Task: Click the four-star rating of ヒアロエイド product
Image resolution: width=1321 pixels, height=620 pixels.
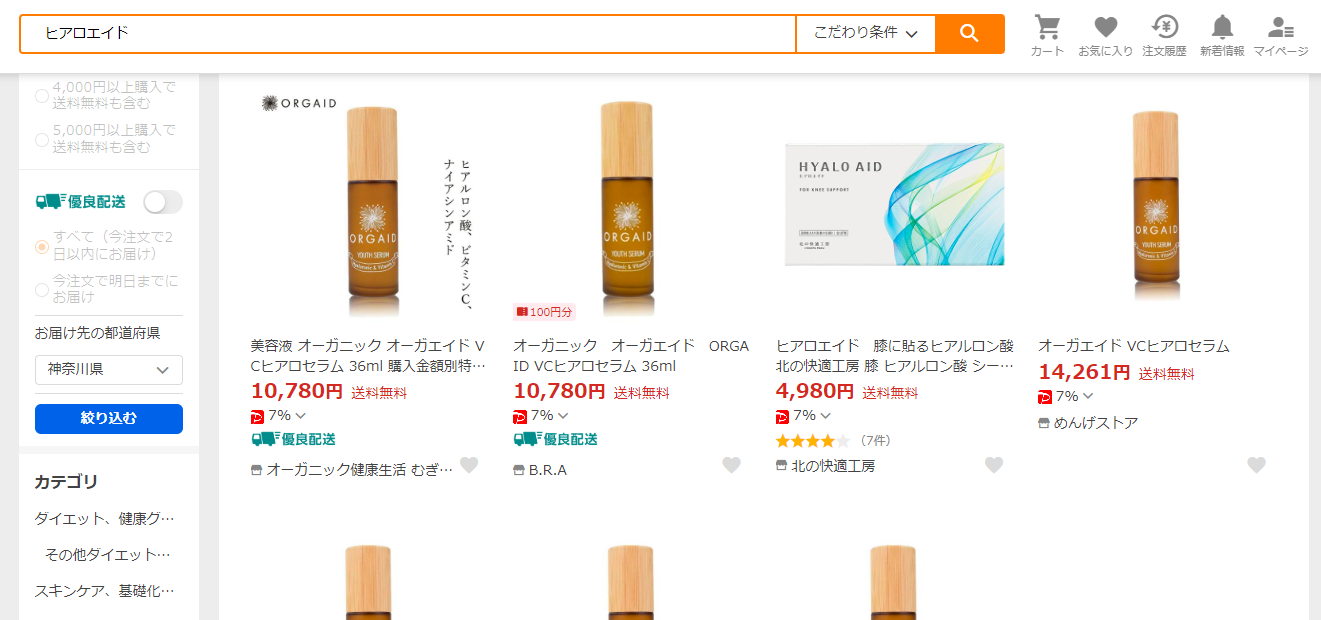Action: 813,440
